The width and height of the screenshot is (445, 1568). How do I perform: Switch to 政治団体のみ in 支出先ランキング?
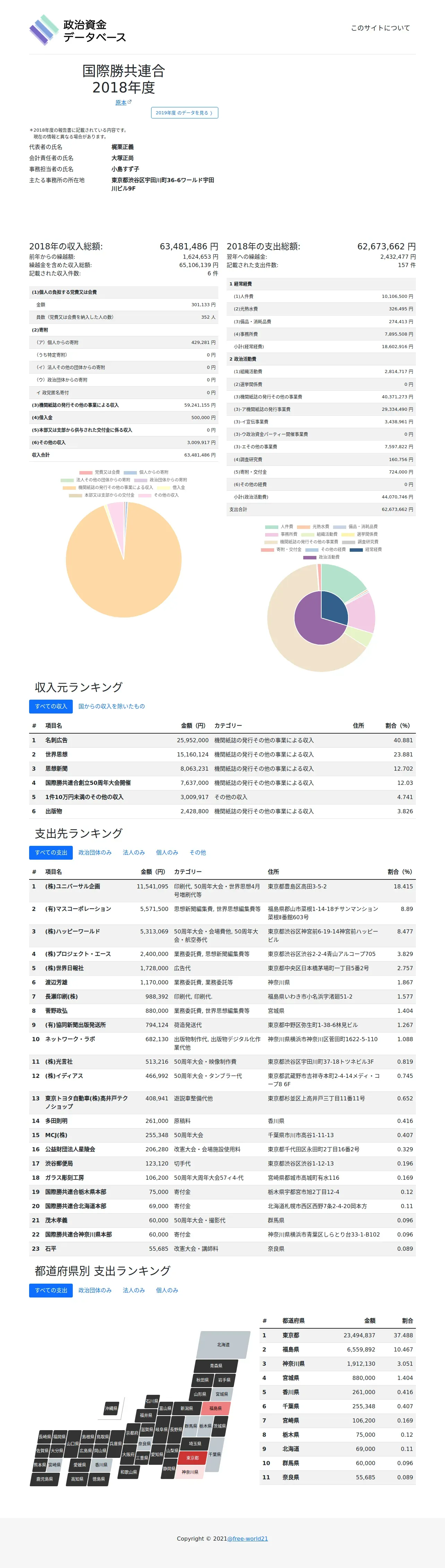[x=95, y=852]
